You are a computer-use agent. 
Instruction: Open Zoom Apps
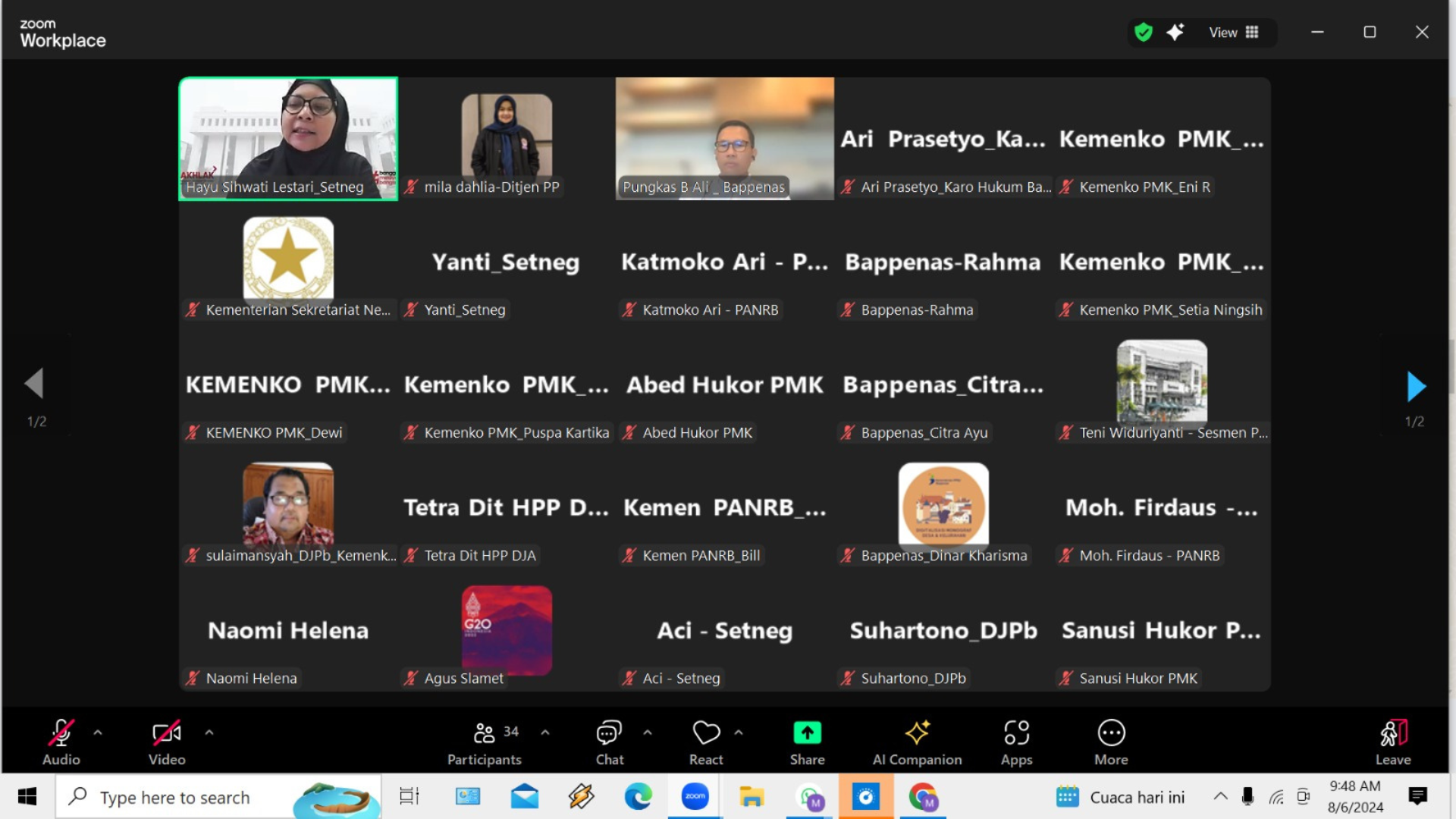1017,742
